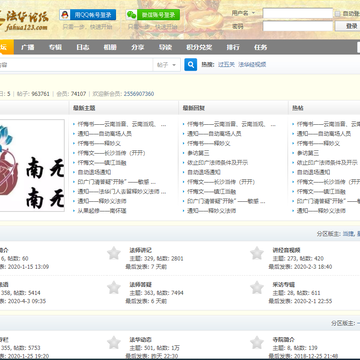Open the 积分兑奖 nav tab
360x360 pixels.
click(x=199, y=47)
